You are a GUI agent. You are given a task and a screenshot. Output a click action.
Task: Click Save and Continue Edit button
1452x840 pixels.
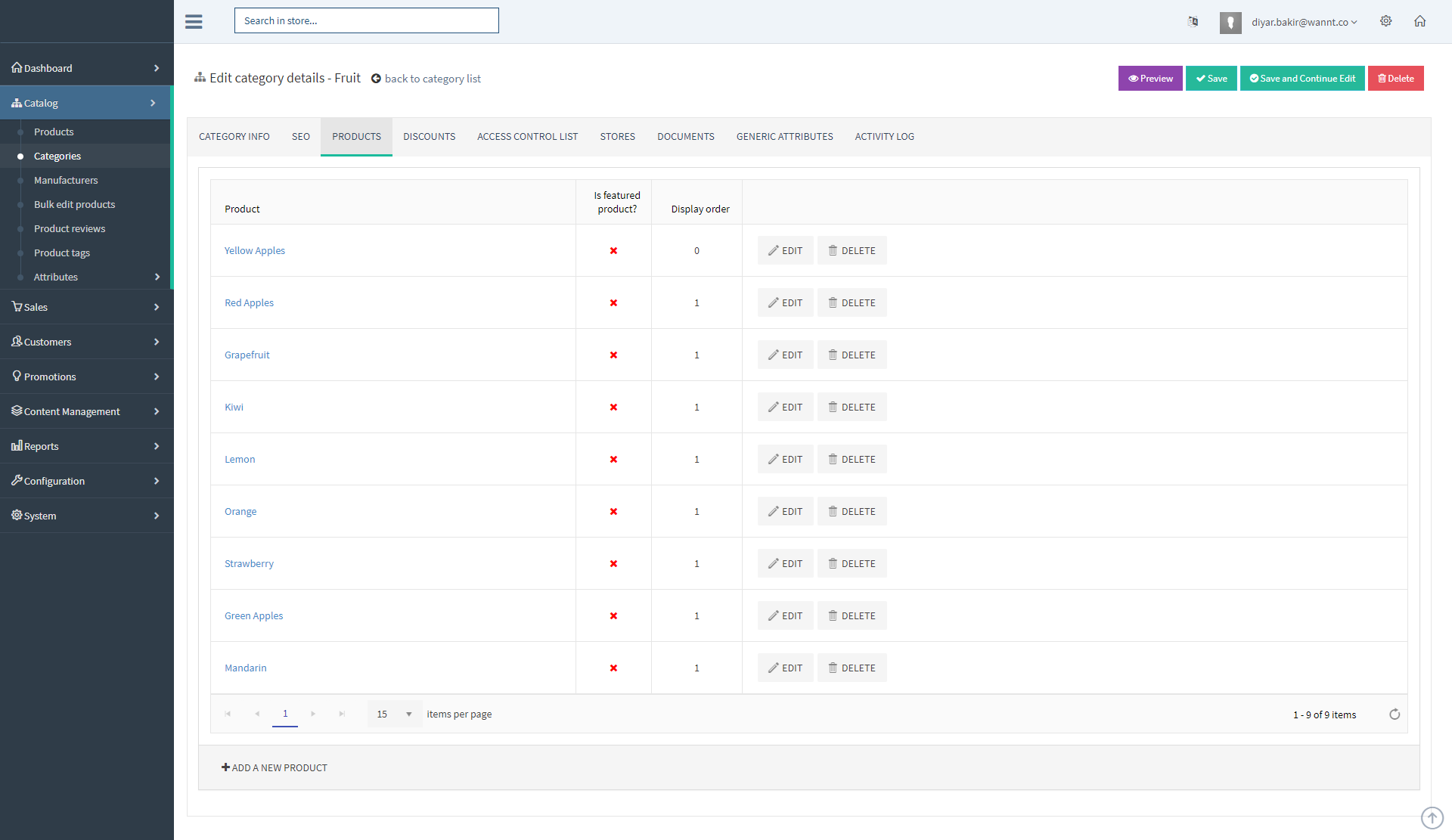coord(1302,79)
